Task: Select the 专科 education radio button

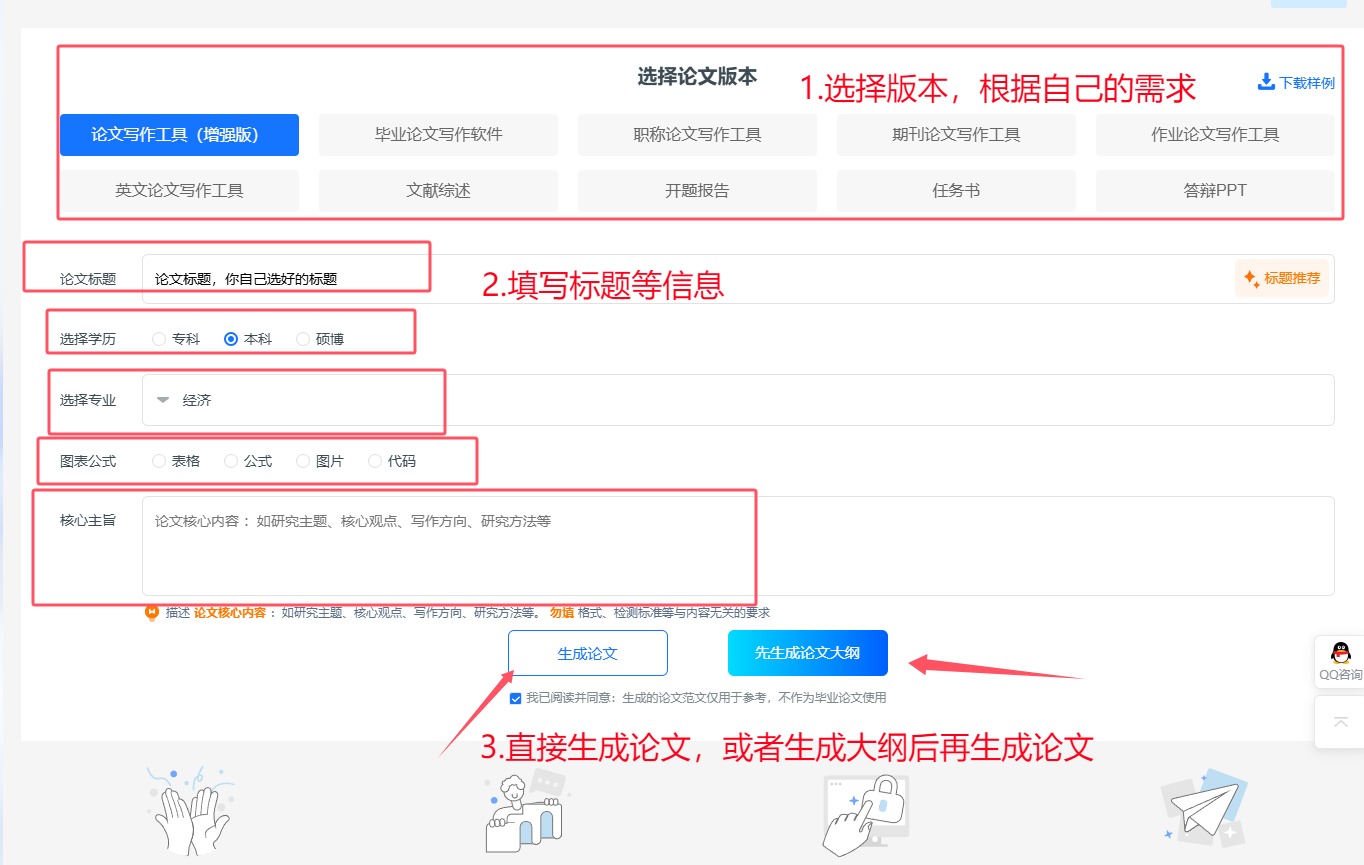Action: coord(159,339)
